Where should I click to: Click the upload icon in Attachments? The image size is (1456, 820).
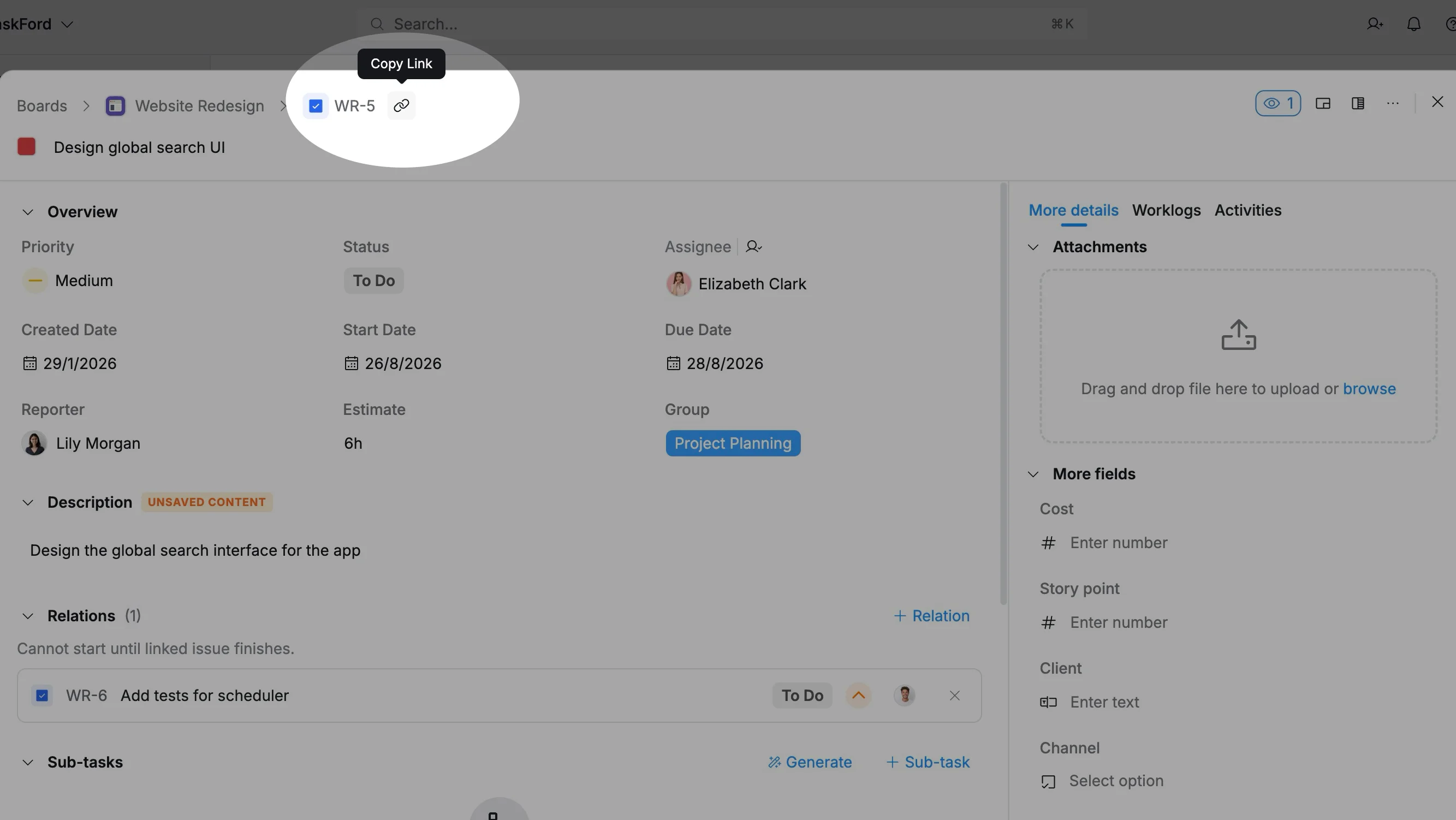[x=1238, y=335]
